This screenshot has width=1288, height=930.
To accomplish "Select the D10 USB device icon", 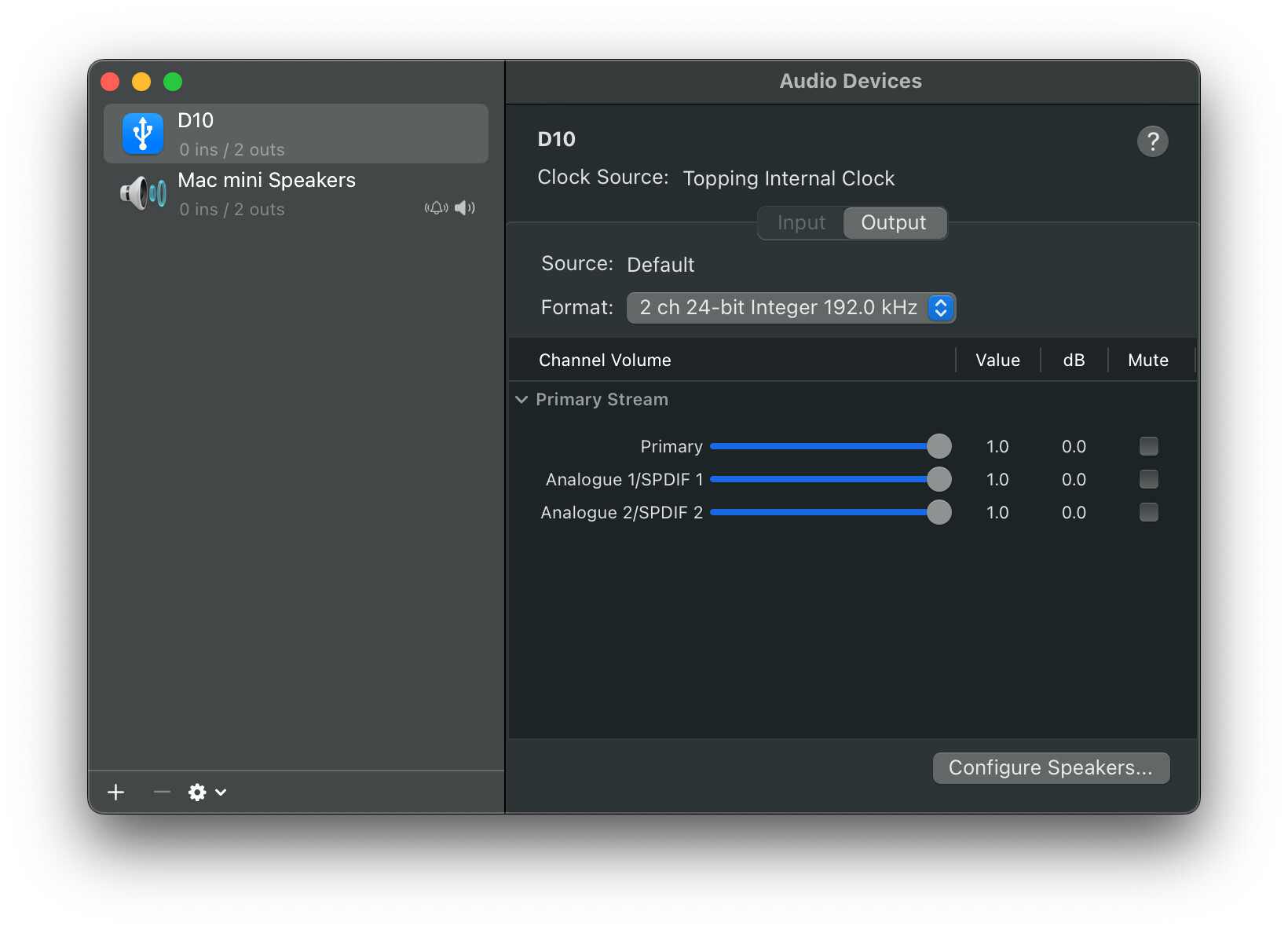I will pos(143,134).
